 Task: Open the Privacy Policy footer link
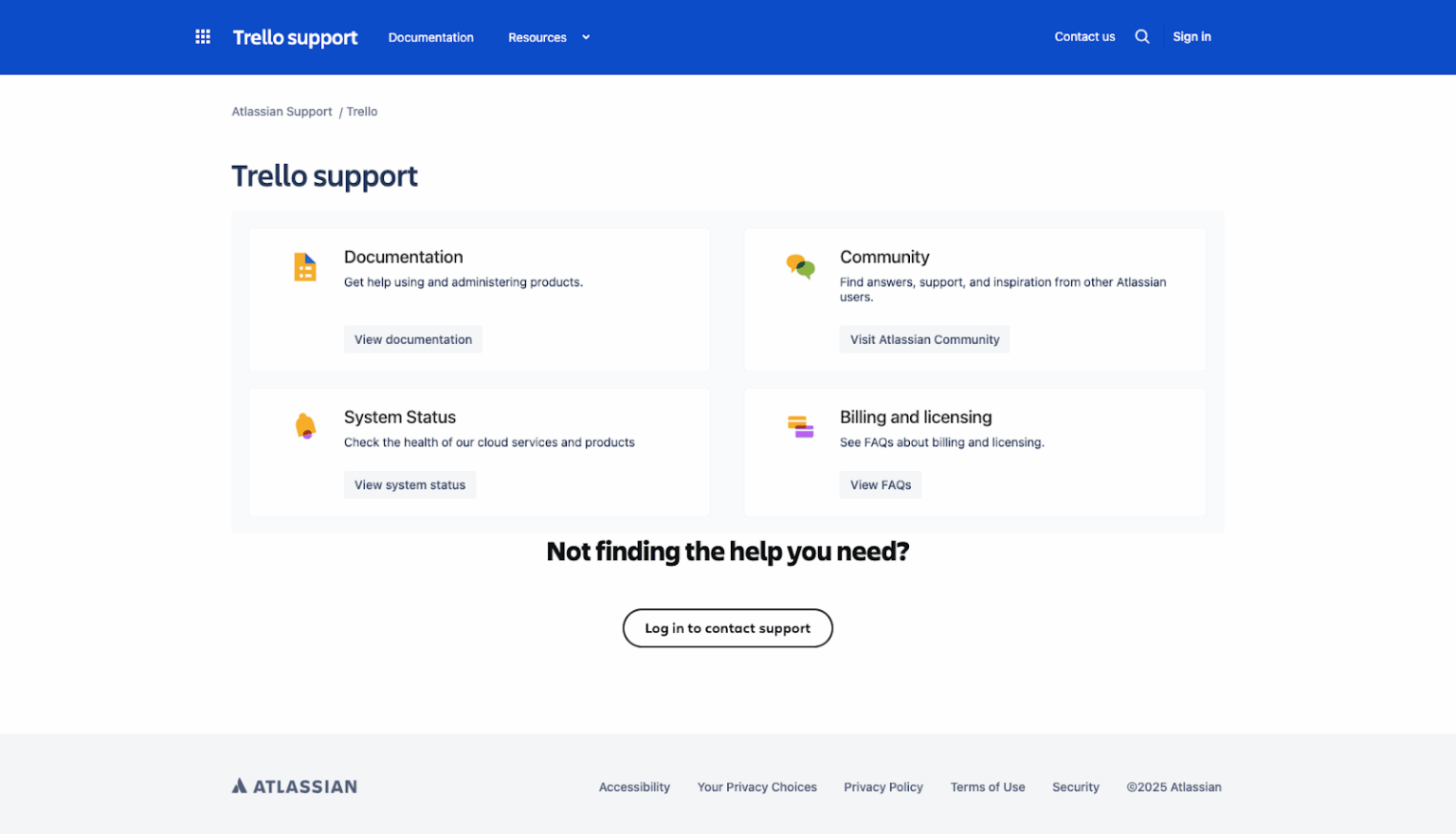[x=883, y=787]
